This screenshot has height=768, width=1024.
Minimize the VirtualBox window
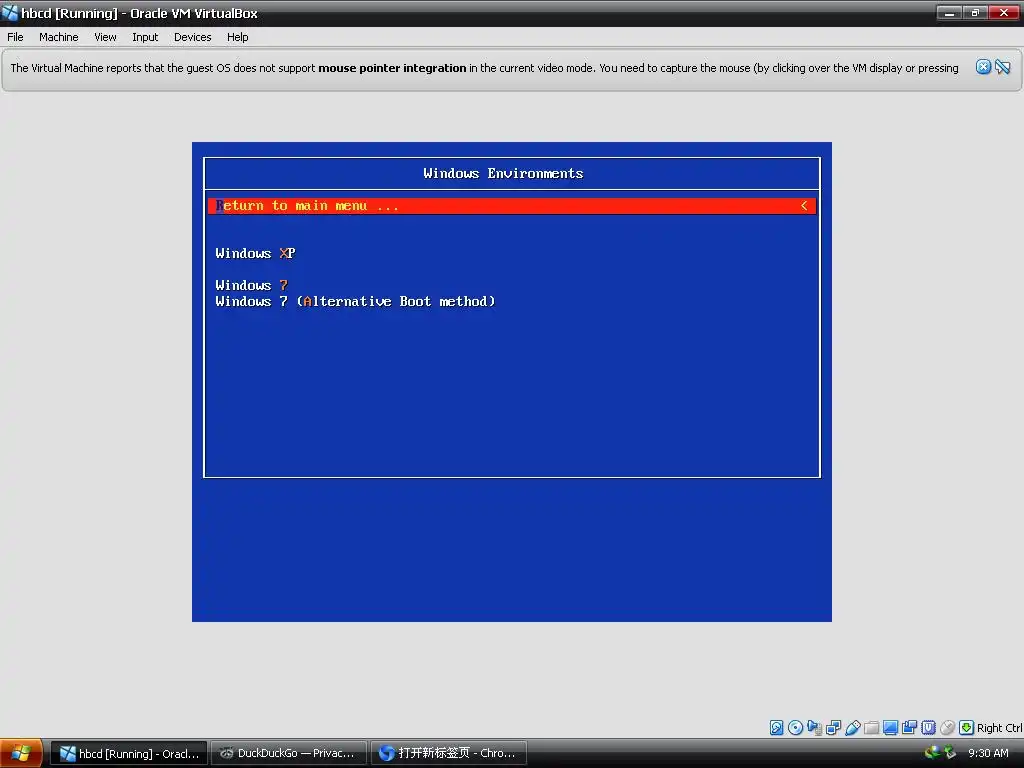click(x=949, y=13)
